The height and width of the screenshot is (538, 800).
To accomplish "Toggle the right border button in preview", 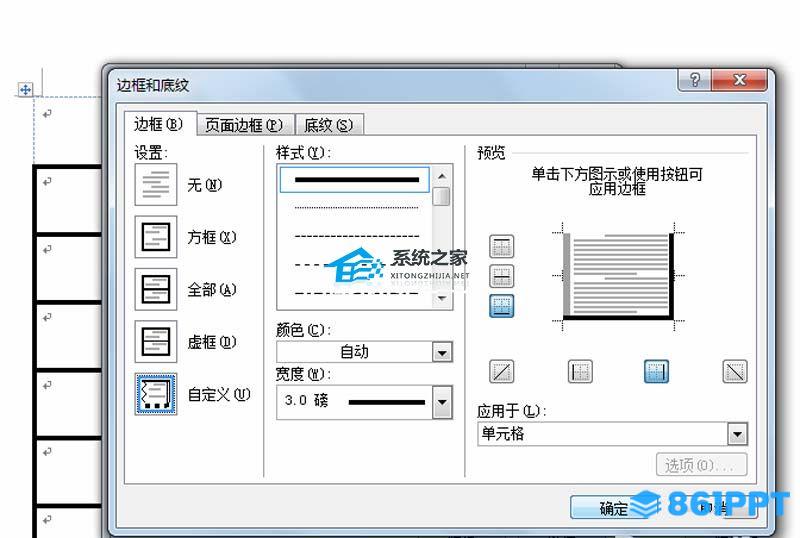I will [x=657, y=371].
